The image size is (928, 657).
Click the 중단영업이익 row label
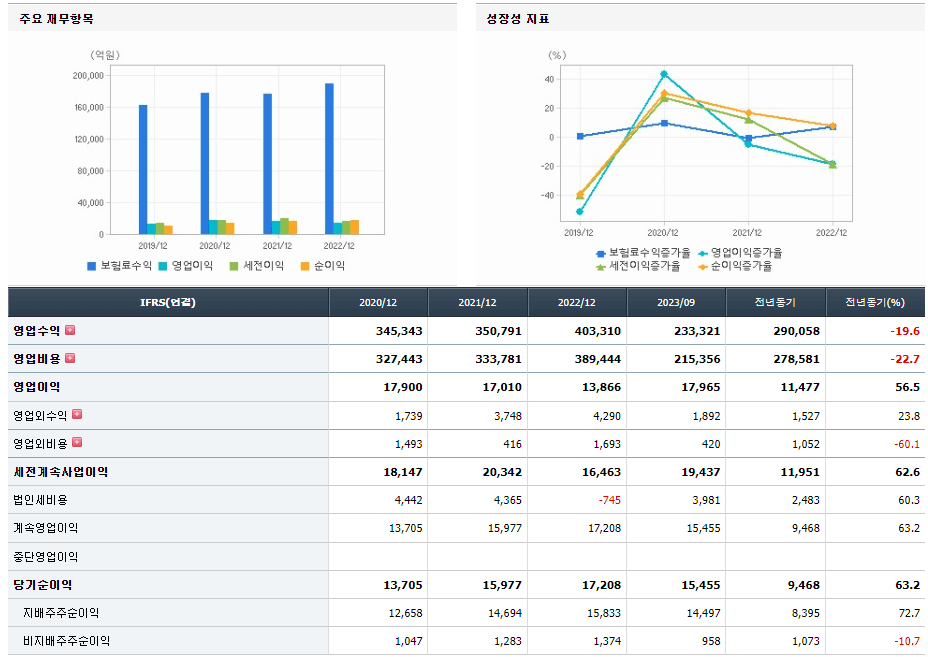46,556
